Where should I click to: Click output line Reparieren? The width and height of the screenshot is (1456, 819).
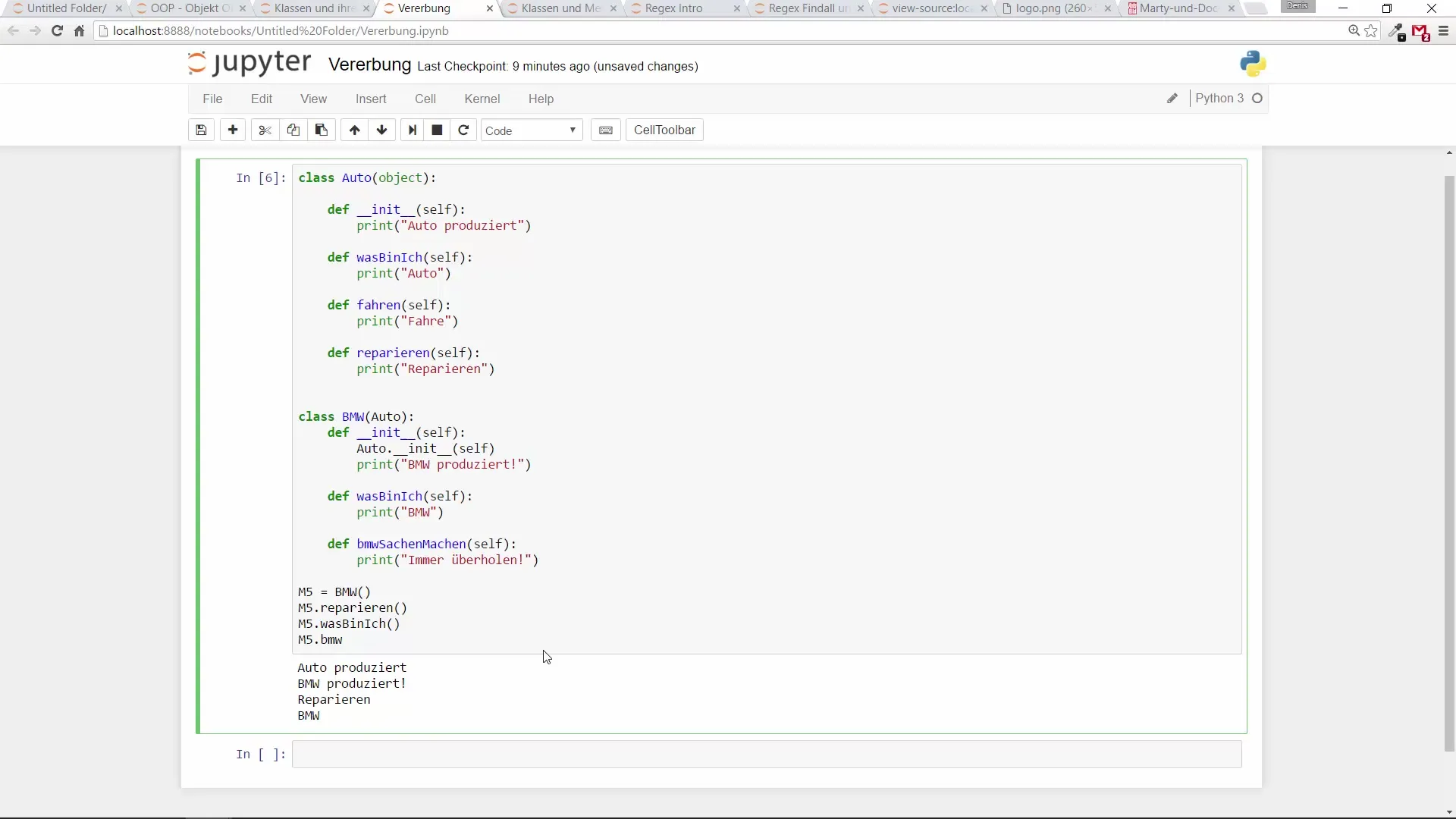[334, 700]
